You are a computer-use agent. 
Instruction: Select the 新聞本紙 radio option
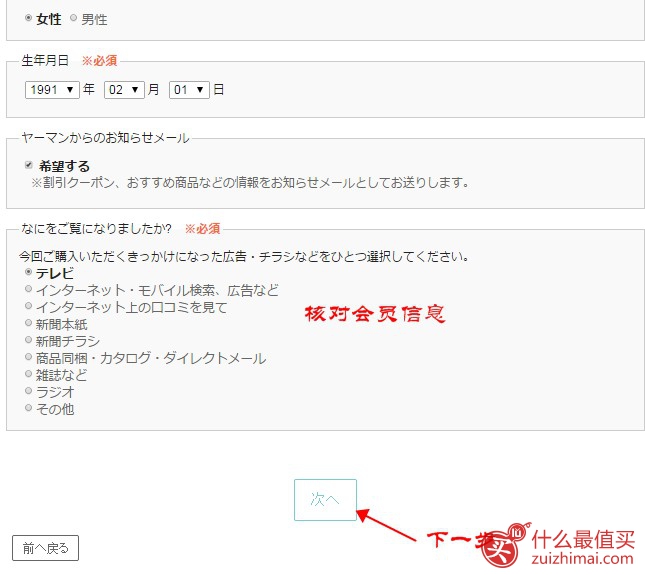(28, 323)
